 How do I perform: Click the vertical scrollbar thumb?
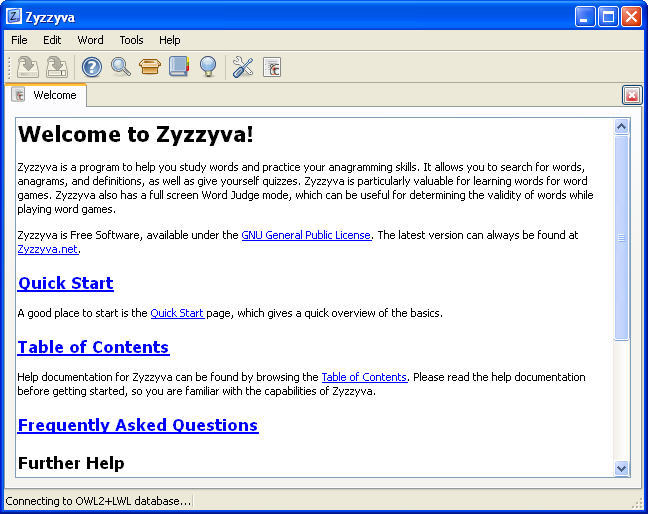[x=621, y=238]
